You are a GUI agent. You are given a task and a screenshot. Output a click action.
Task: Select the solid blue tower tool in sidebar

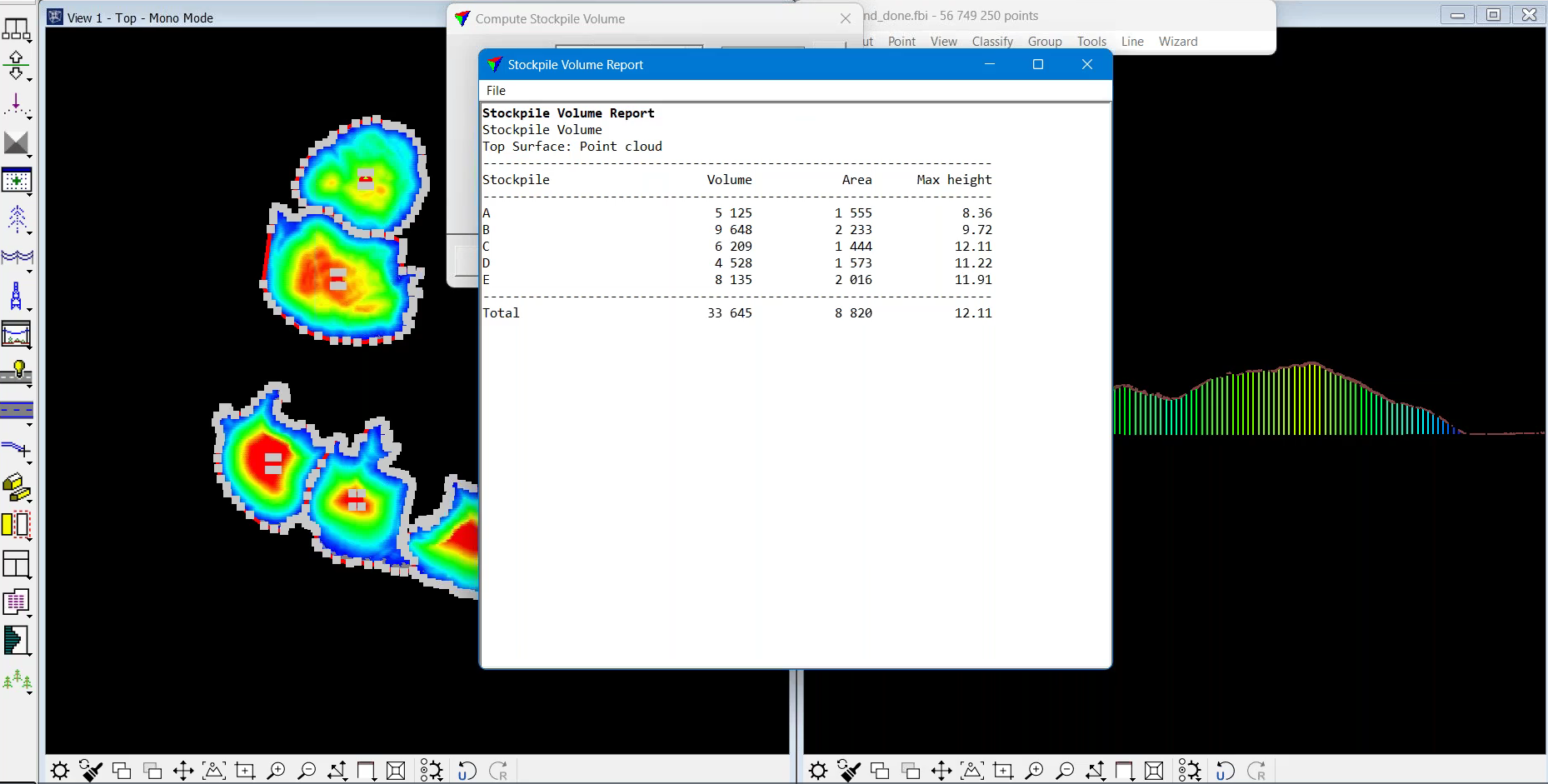pyautogui.click(x=17, y=297)
